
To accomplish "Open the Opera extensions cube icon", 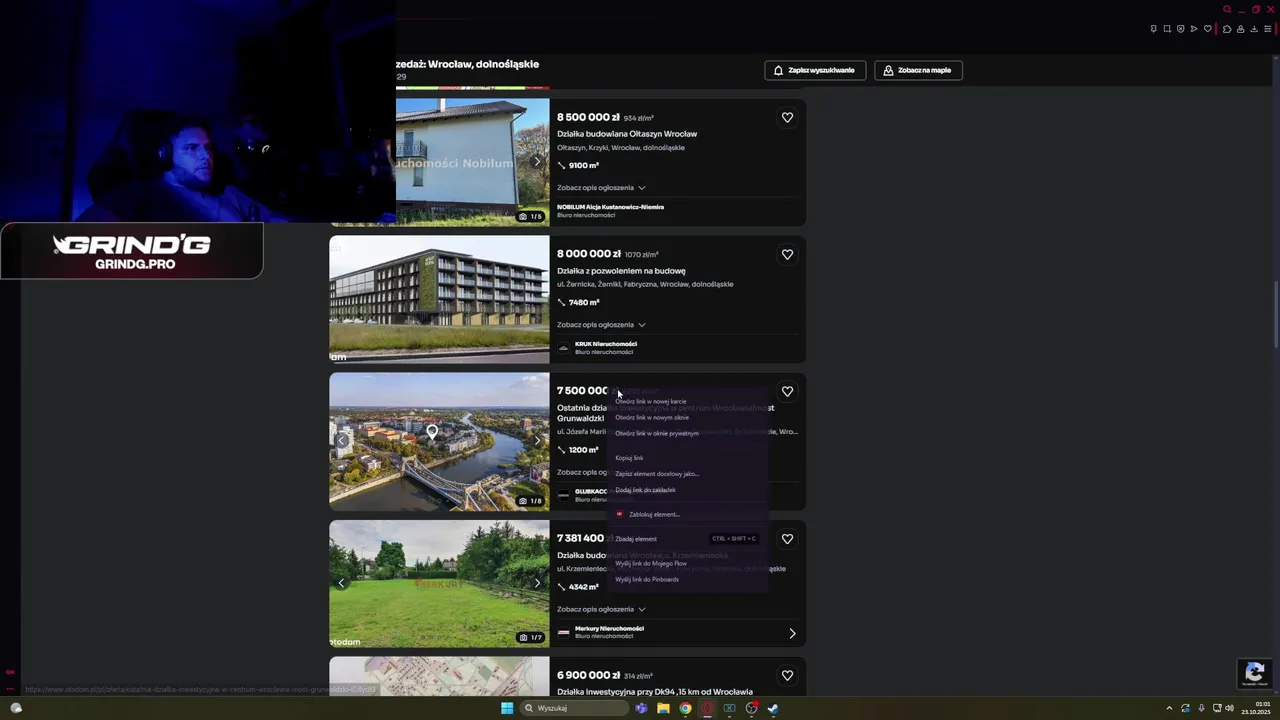I will [x=1227, y=29].
